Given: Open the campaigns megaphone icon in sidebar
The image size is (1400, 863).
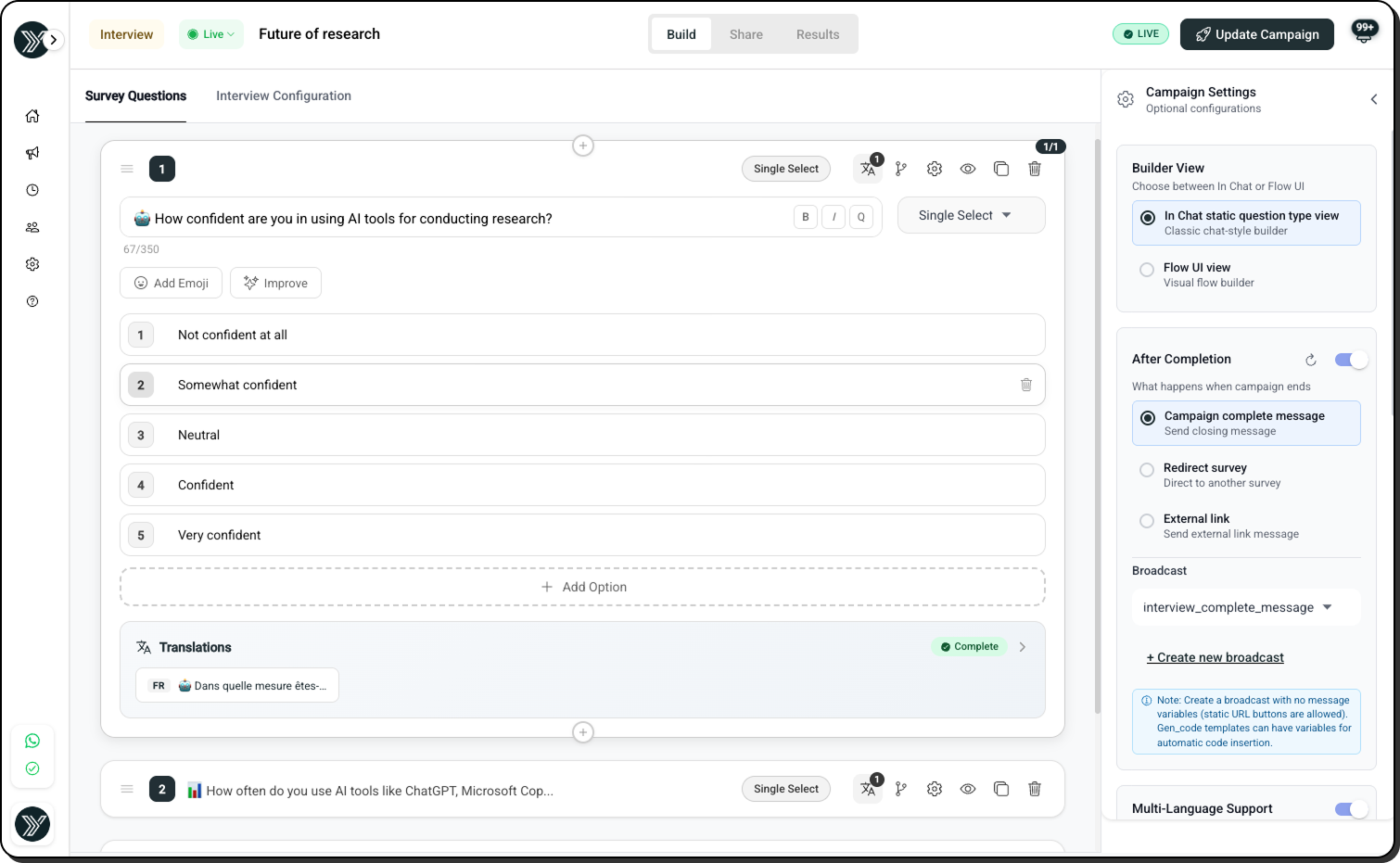Looking at the screenshot, I should [32, 153].
